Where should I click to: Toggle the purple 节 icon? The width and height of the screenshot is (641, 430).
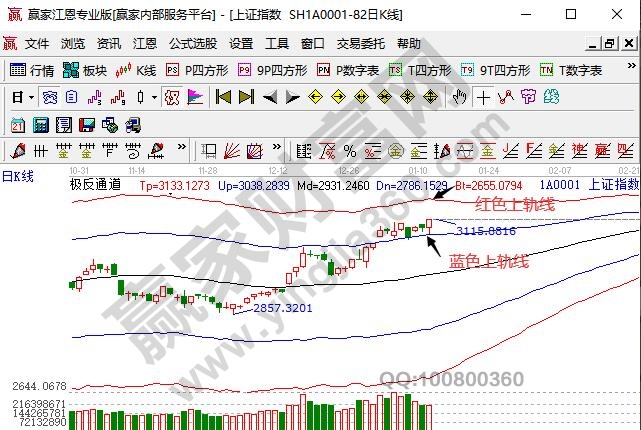[x=528, y=97]
